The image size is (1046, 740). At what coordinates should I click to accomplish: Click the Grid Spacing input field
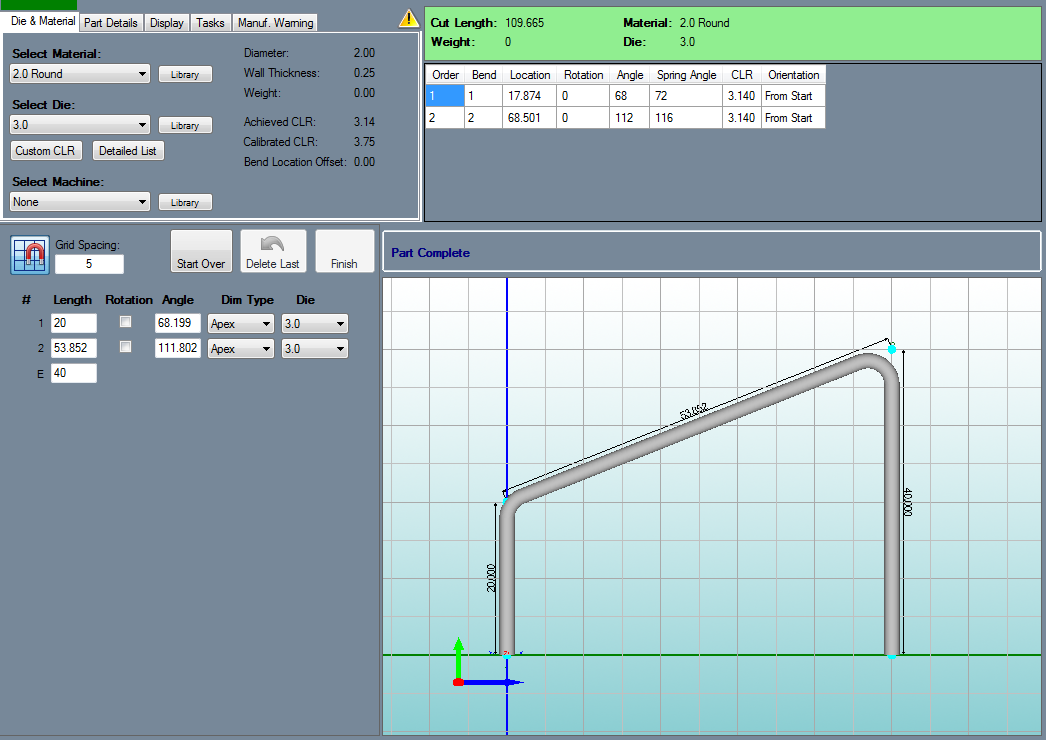pos(89,264)
